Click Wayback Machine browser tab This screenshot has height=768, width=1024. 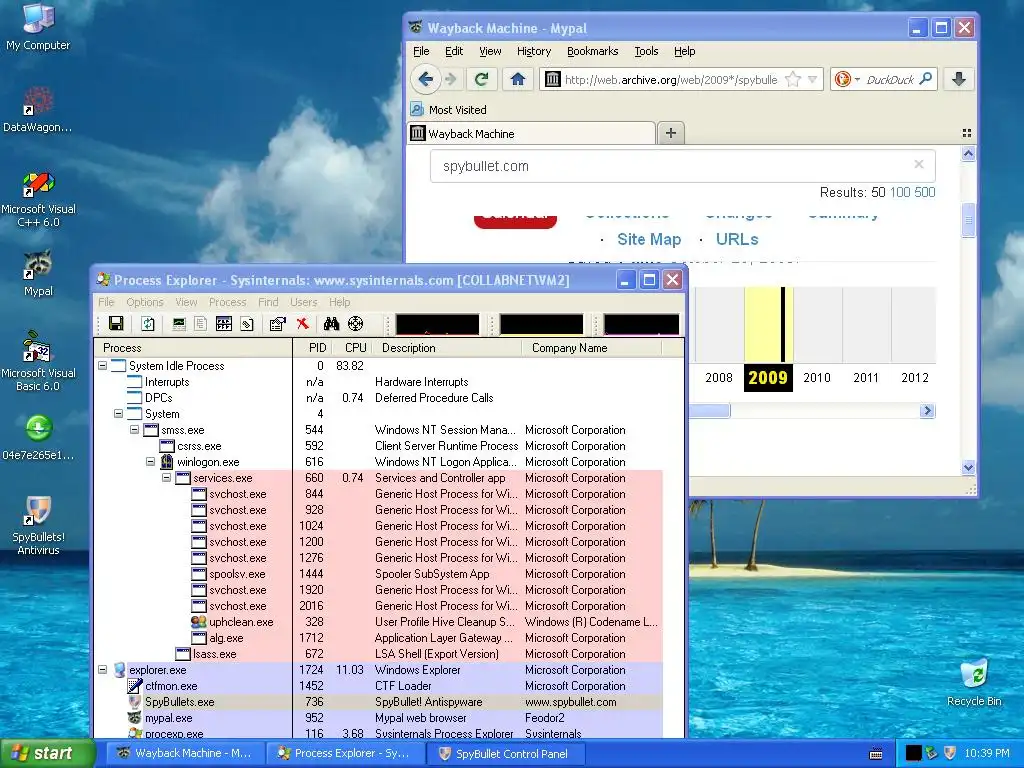[x=531, y=134]
